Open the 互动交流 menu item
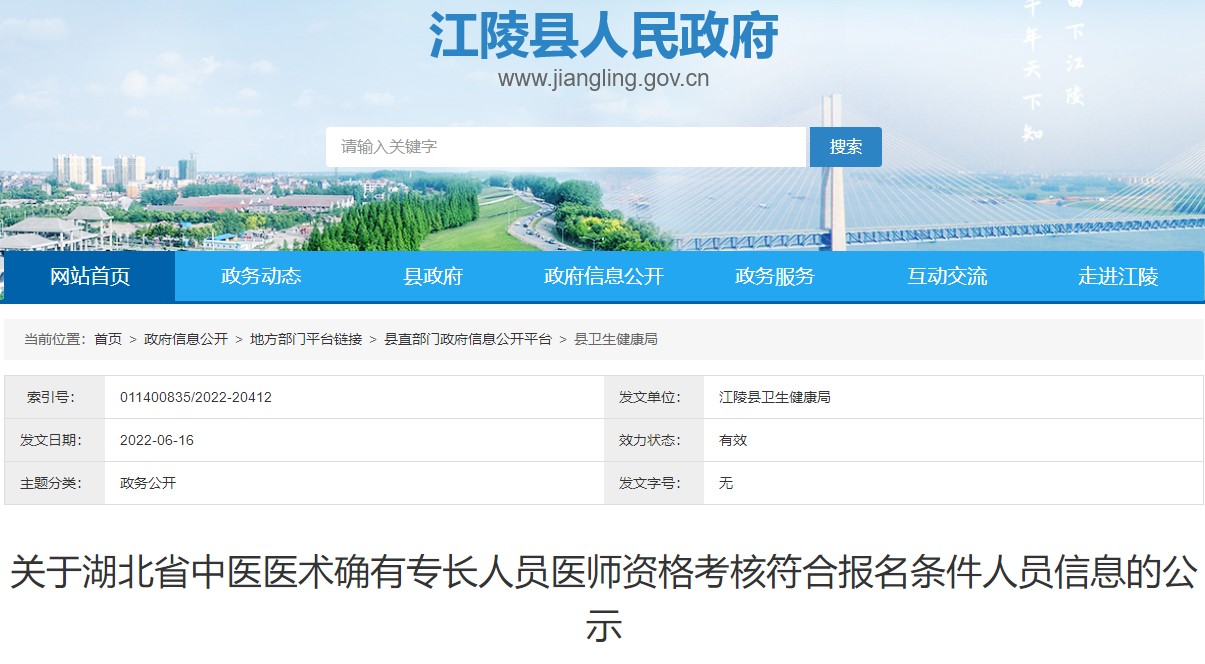 coord(946,277)
